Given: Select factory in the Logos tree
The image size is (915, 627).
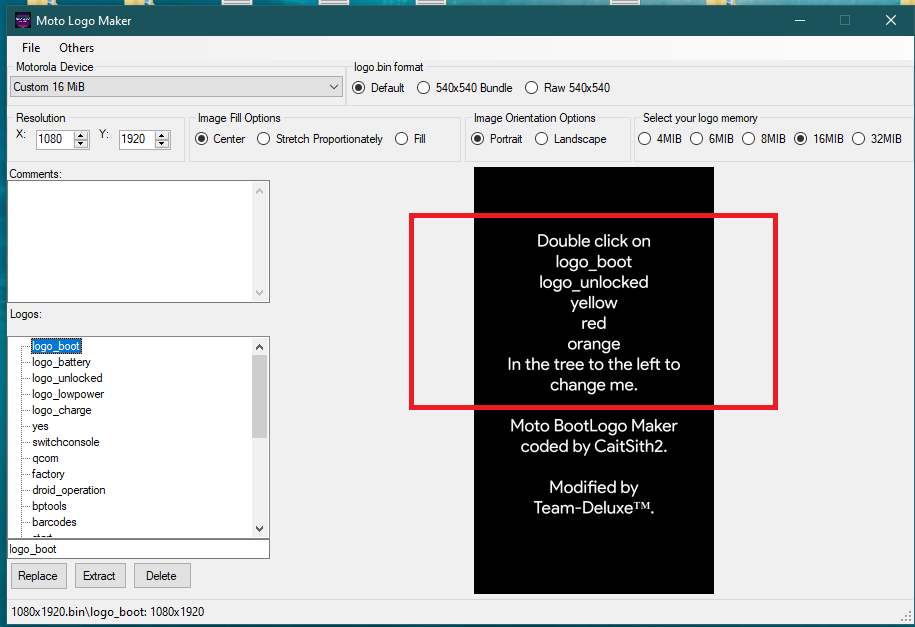Looking at the screenshot, I should (x=48, y=474).
